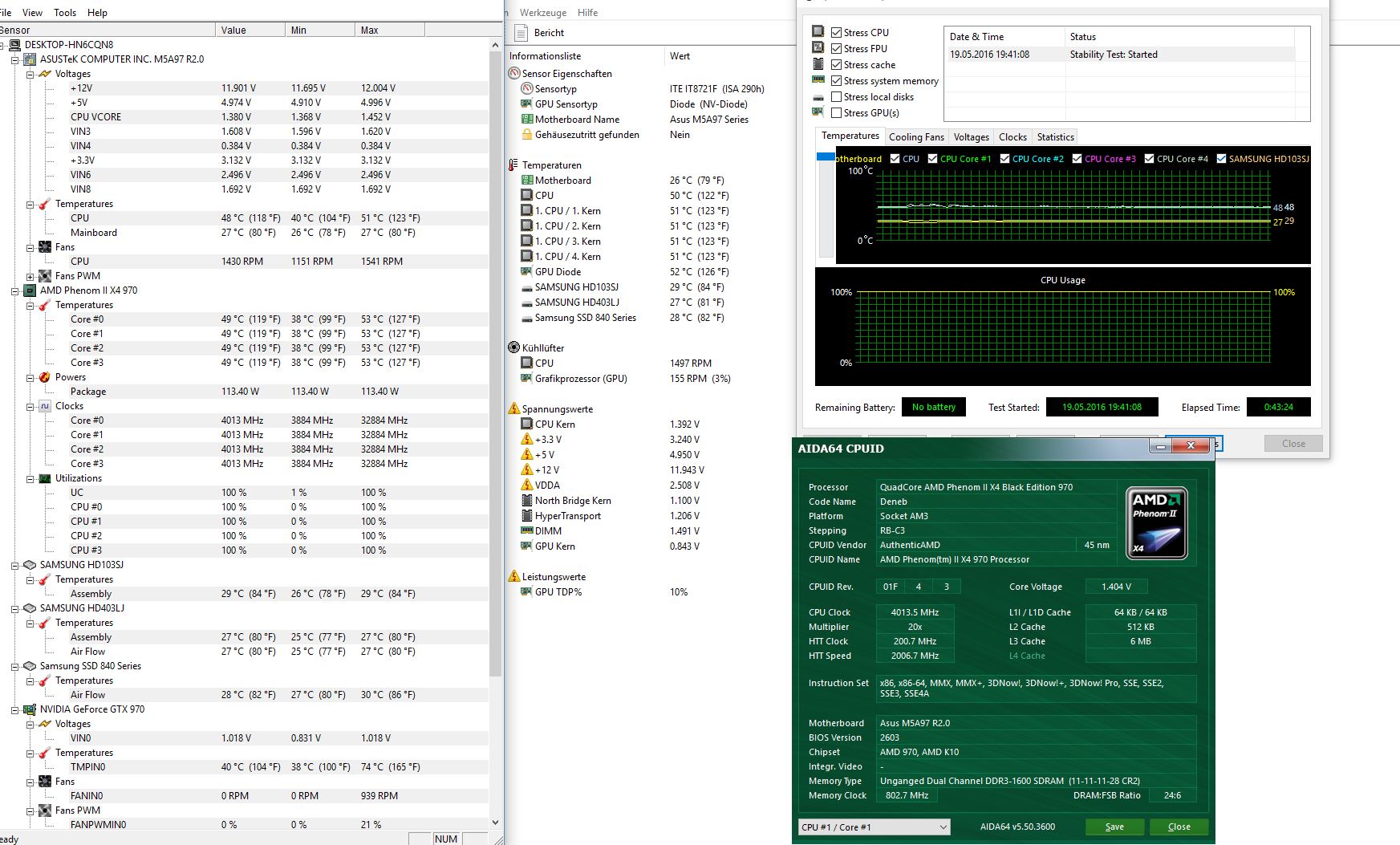Collapse the Utilizations node in HWMonitor
Viewport: 1400px width, 845px height.
[x=30, y=478]
